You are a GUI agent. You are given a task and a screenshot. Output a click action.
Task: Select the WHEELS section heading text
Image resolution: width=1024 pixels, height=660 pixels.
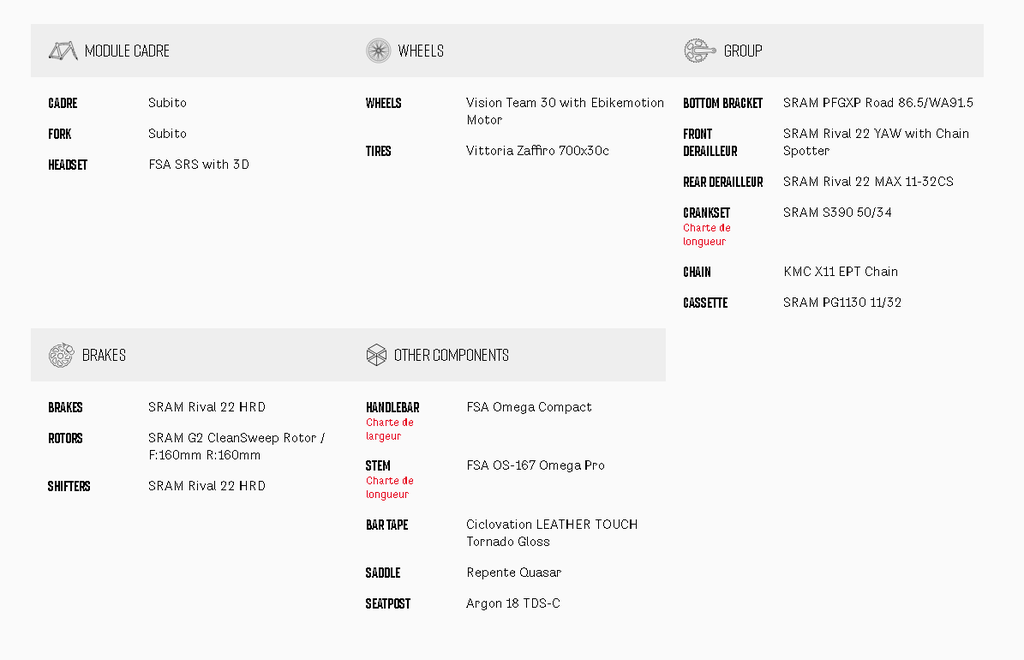pyautogui.click(x=421, y=51)
